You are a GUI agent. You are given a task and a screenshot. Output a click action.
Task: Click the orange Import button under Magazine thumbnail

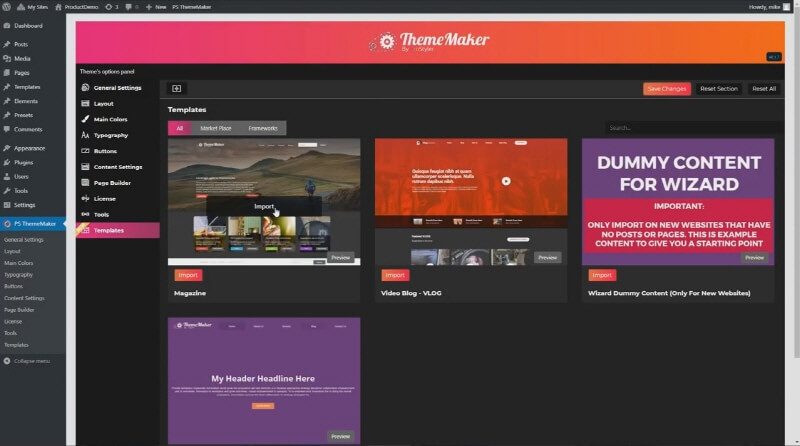click(x=188, y=275)
